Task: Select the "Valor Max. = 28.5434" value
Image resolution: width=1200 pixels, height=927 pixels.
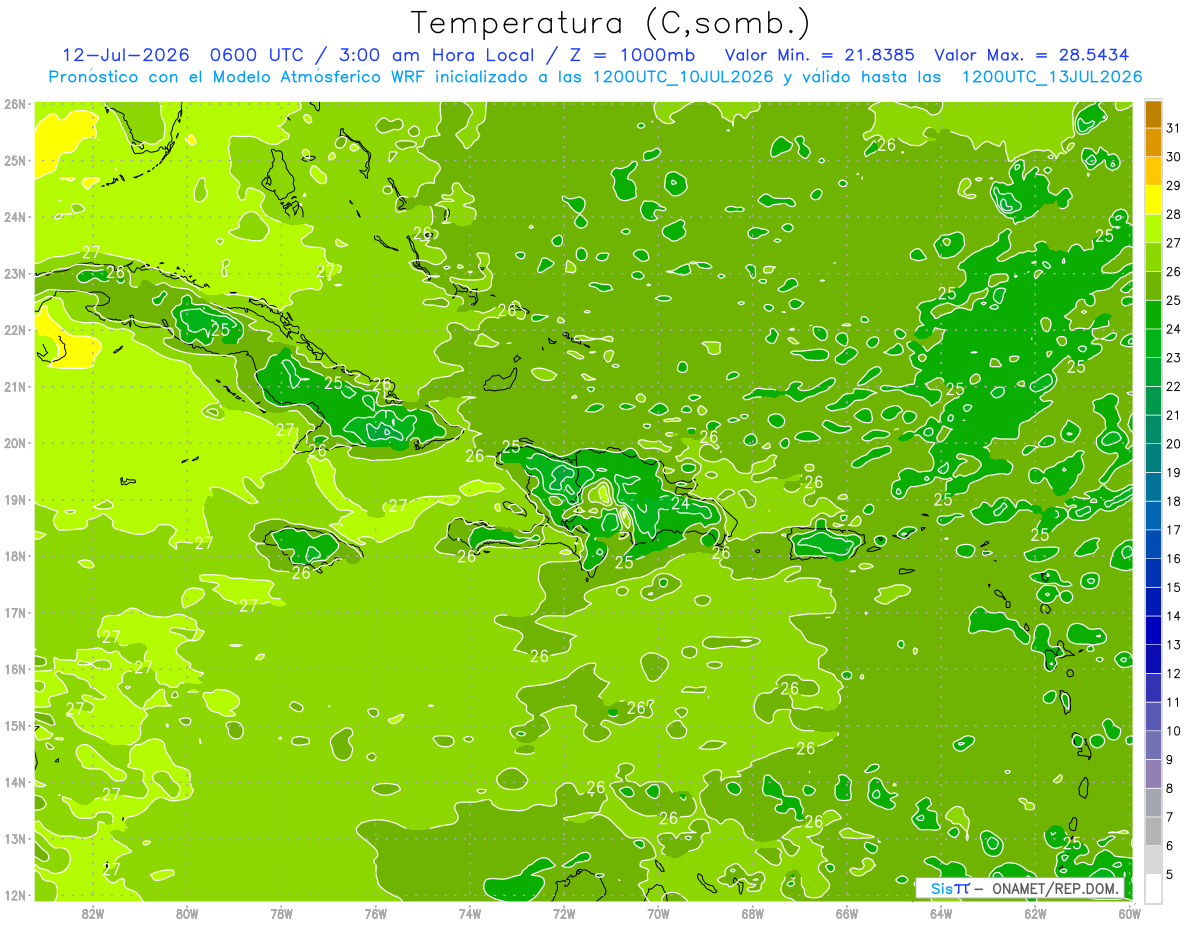Action: (x=1032, y=55)
